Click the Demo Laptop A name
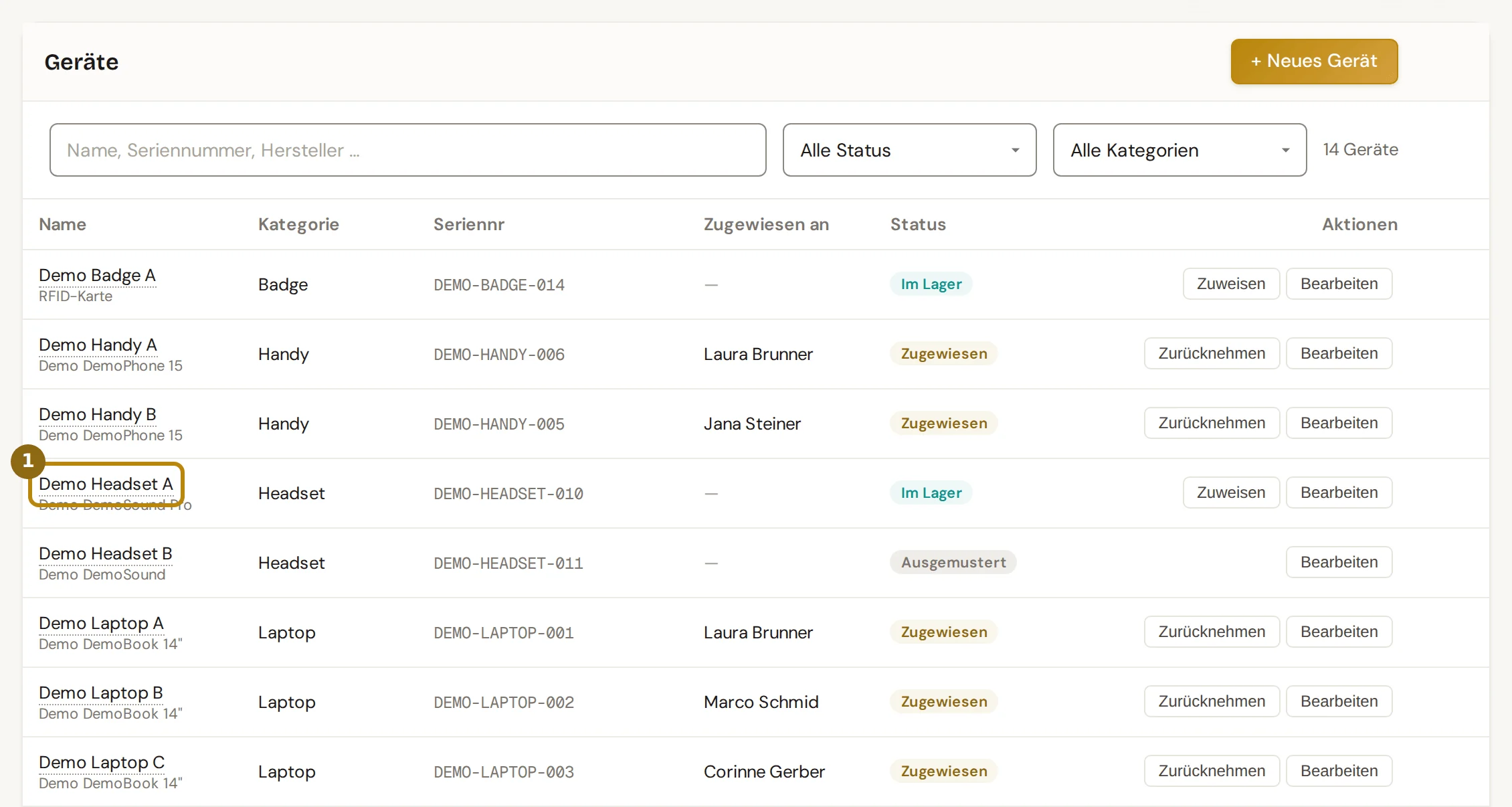 click(x=101, y=623)
